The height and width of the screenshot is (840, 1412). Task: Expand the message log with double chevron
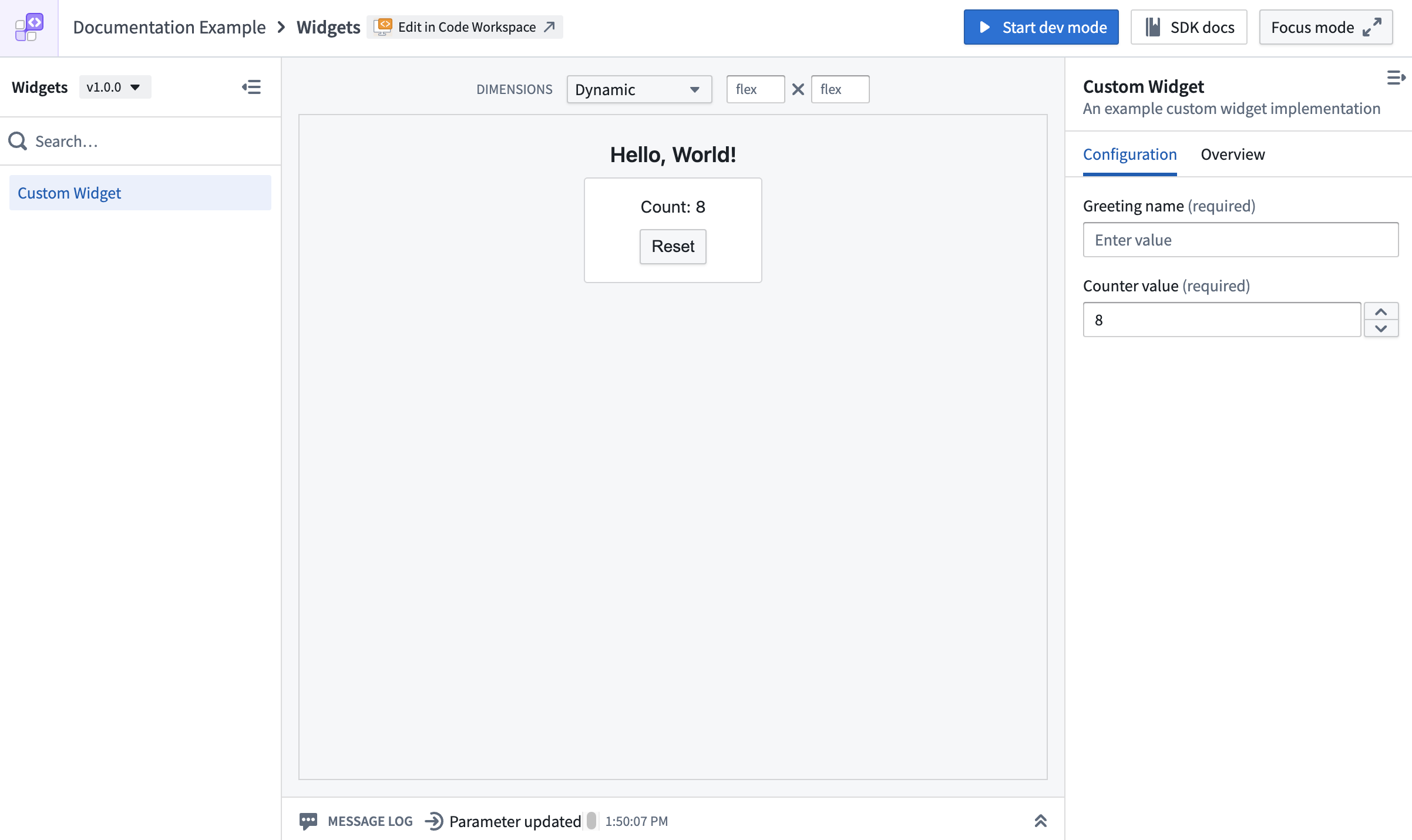point(1040,821)
